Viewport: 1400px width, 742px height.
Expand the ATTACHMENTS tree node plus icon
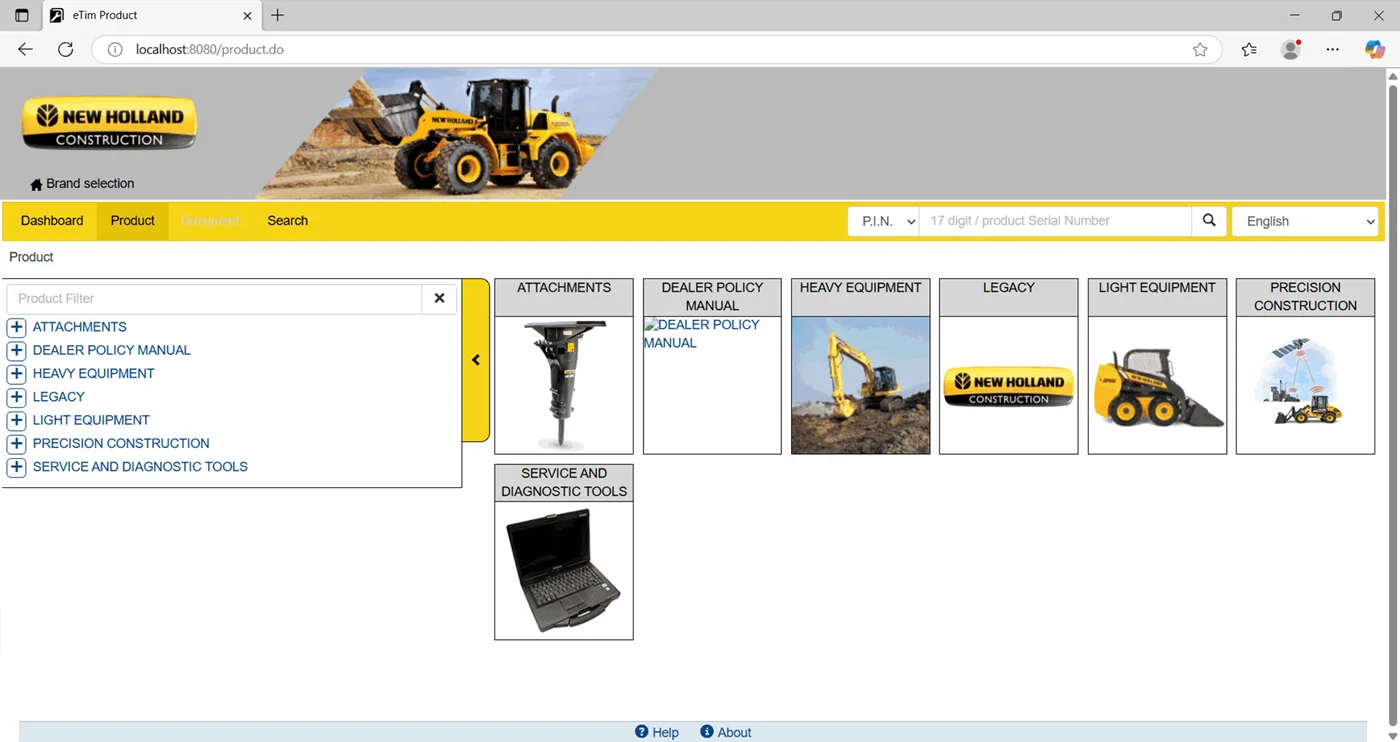pos(16,327)
